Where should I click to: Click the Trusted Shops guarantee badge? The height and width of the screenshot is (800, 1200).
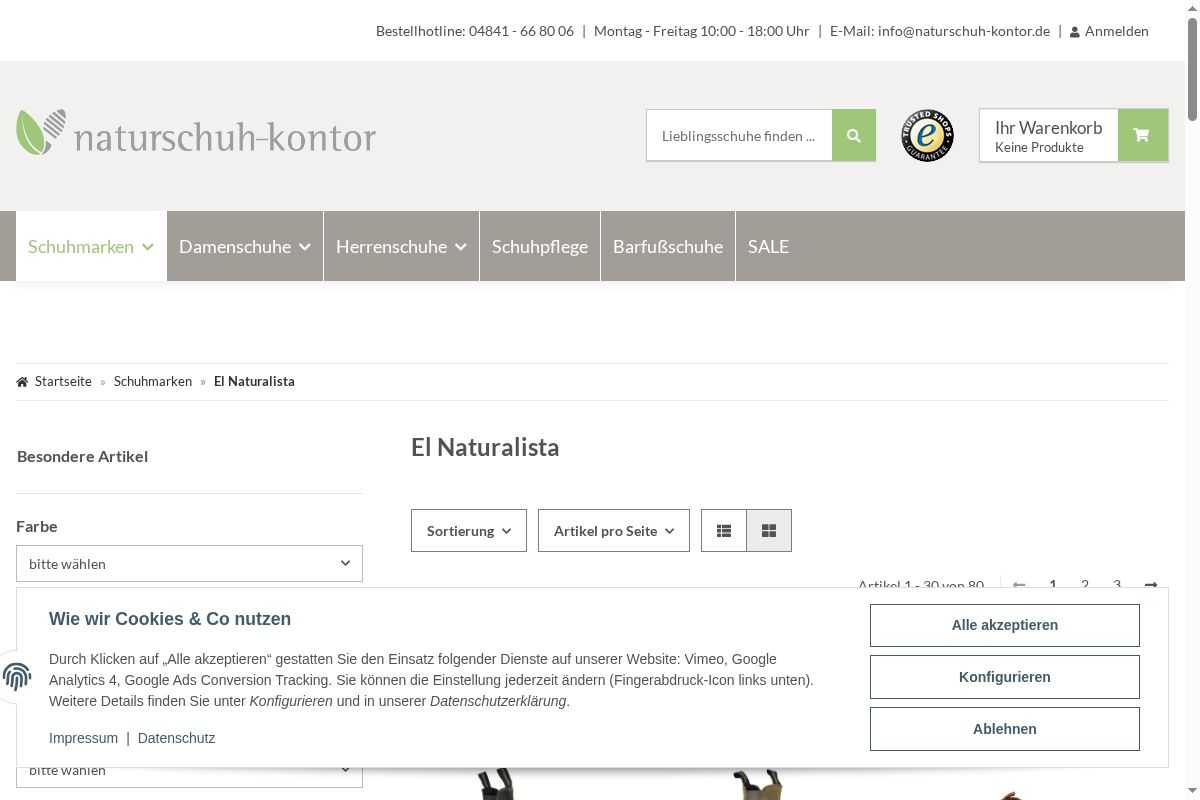pos(927,135)
